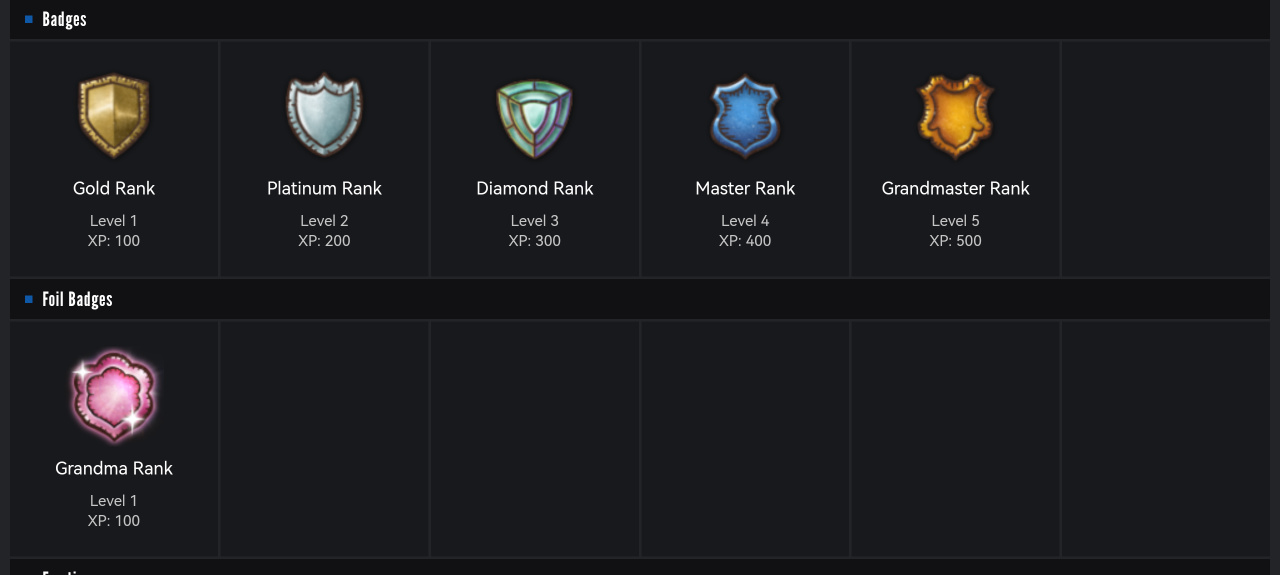This screenshot has width=1280, height=575.
Task: Click the Gold Rank shield badge icon
Action: point(114,116)
